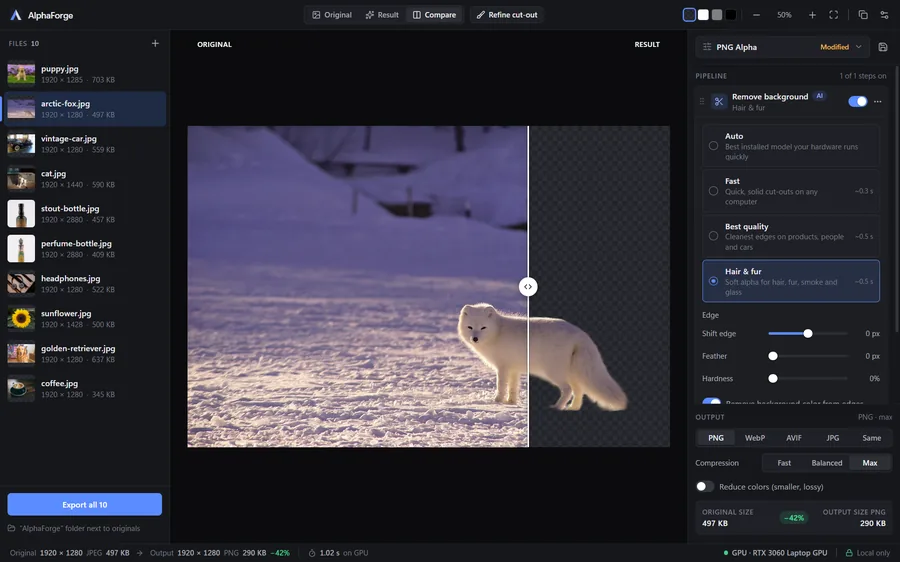Zoom in with the plus icon

812,15
